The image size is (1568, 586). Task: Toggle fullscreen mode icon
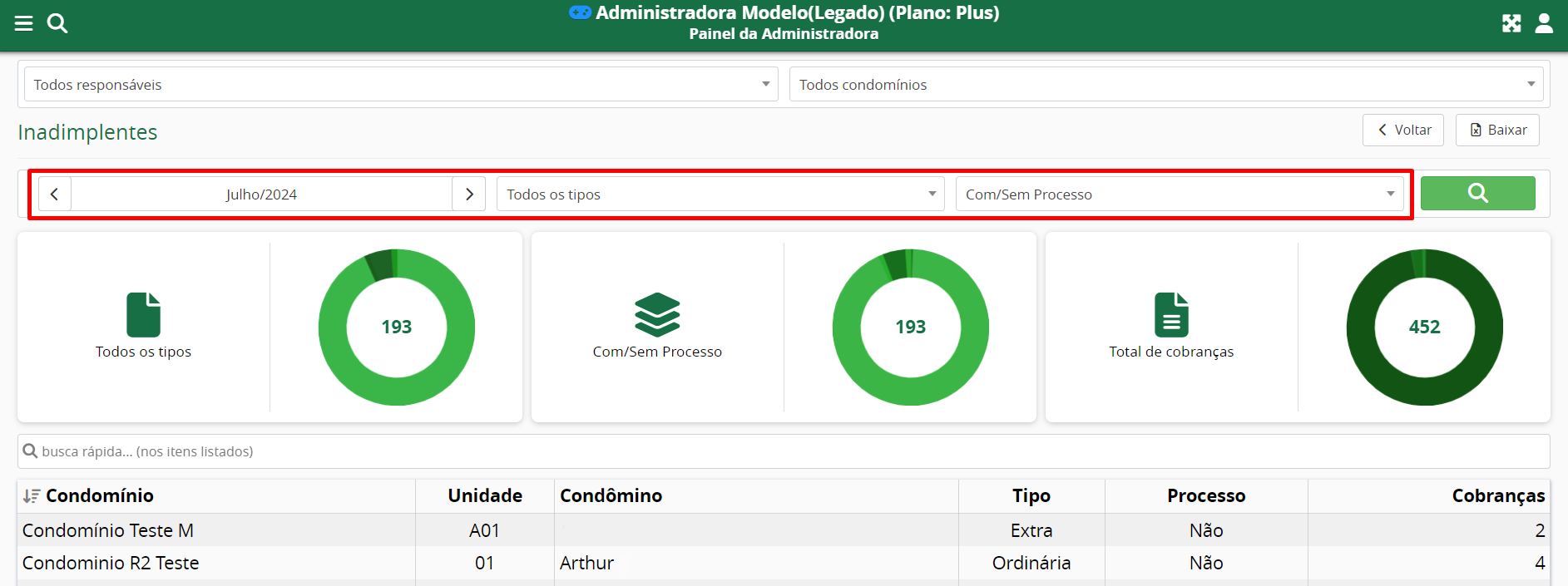(1511, 23)
